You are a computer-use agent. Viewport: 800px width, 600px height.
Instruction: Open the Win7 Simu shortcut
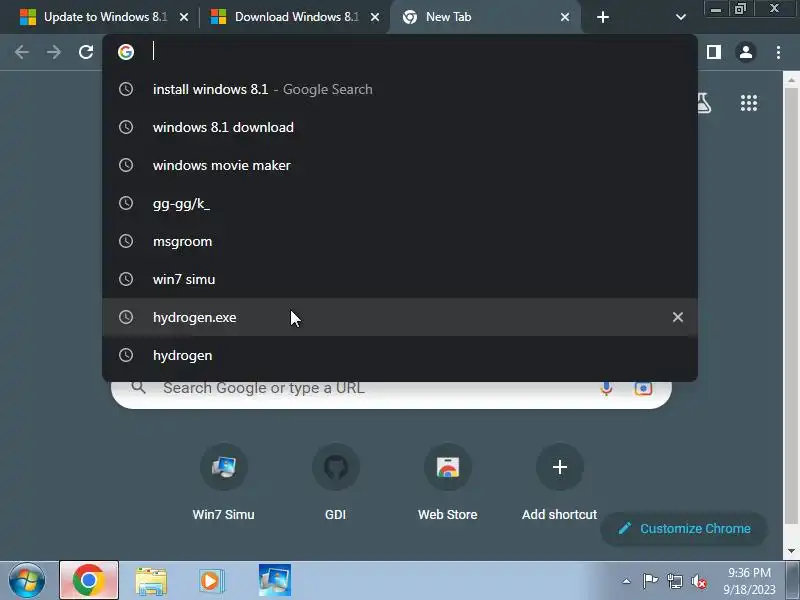pos(223,482)
